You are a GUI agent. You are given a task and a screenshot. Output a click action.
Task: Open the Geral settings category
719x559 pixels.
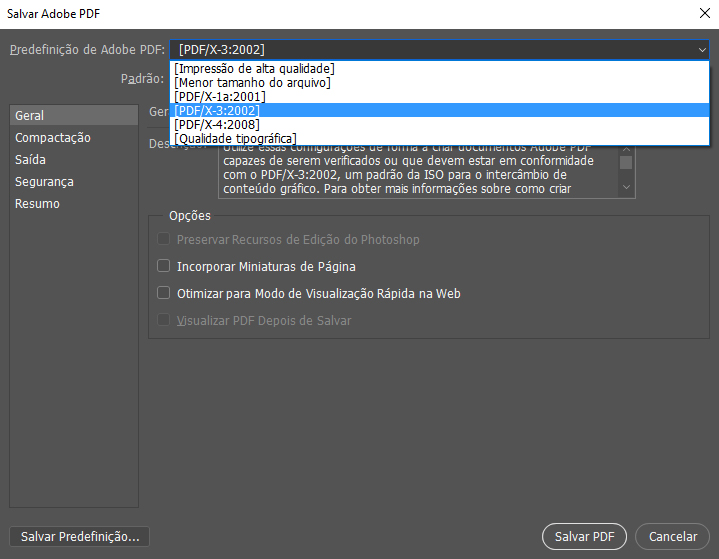click(30, 115)
